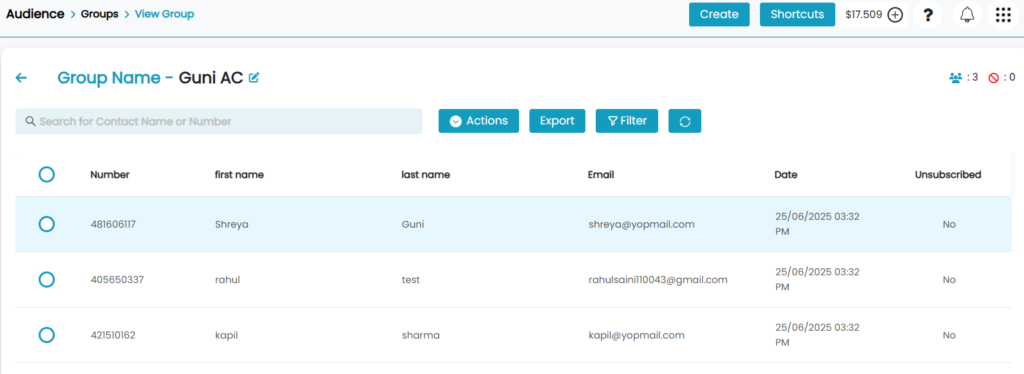Select all contacts with header checkbox
1024x374 pixels.
coord(46,174)
